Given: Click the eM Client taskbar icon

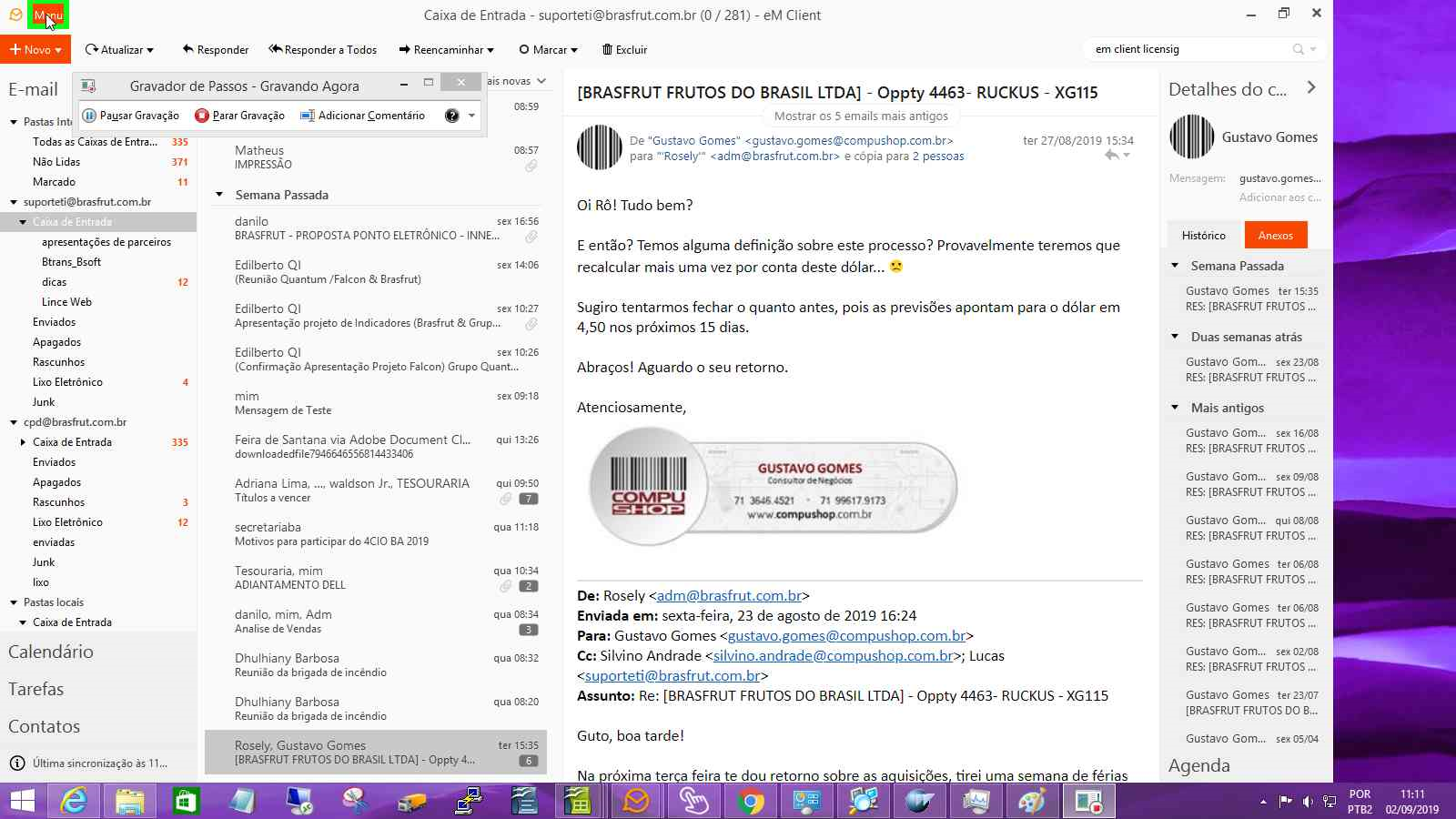Looking at the screenshot, I should coord(636,801).
